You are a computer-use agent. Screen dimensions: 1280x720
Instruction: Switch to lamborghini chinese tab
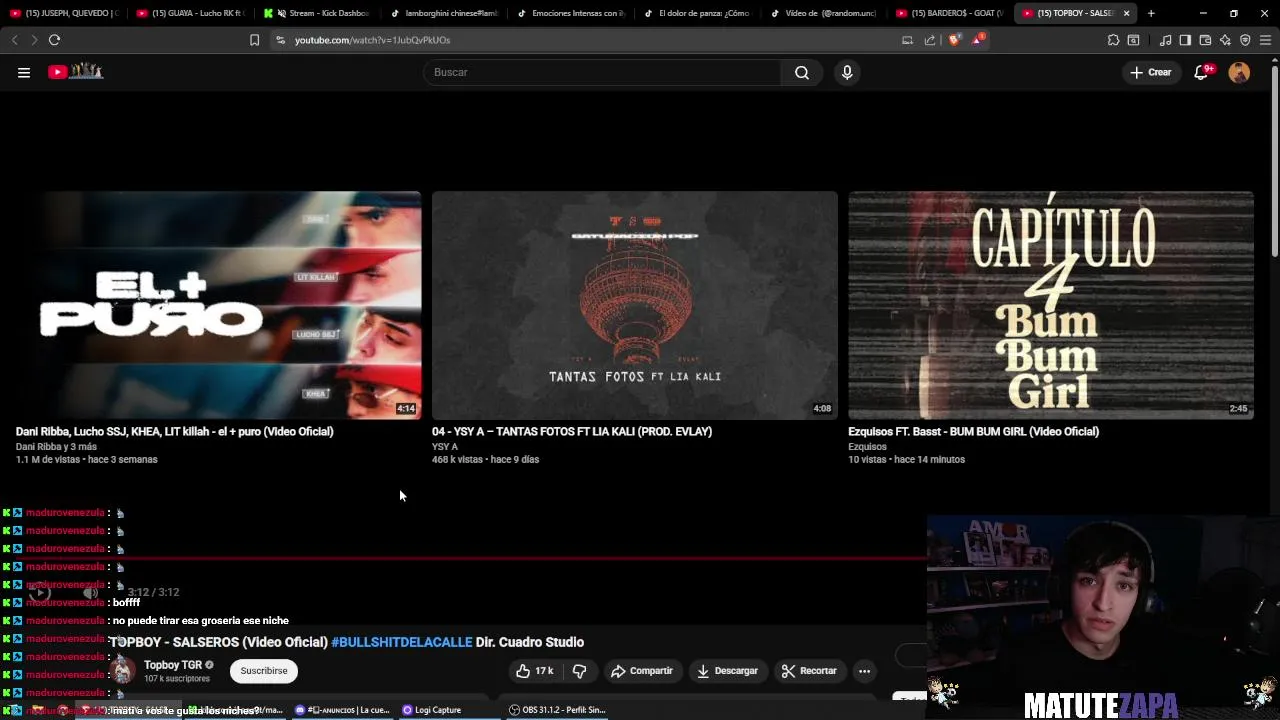[x=445, y=13]
